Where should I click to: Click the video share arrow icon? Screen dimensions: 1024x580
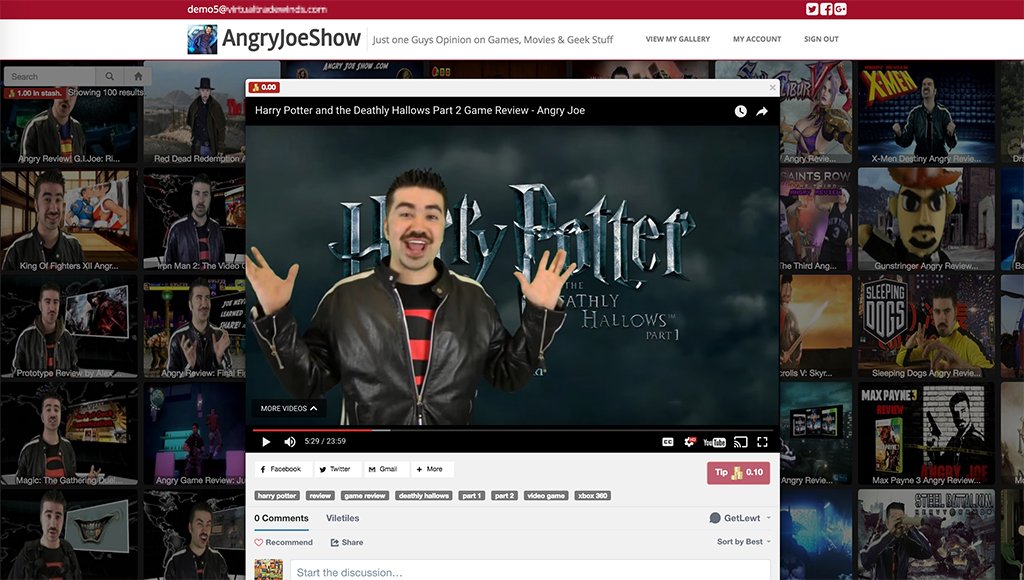pos(761,111)
